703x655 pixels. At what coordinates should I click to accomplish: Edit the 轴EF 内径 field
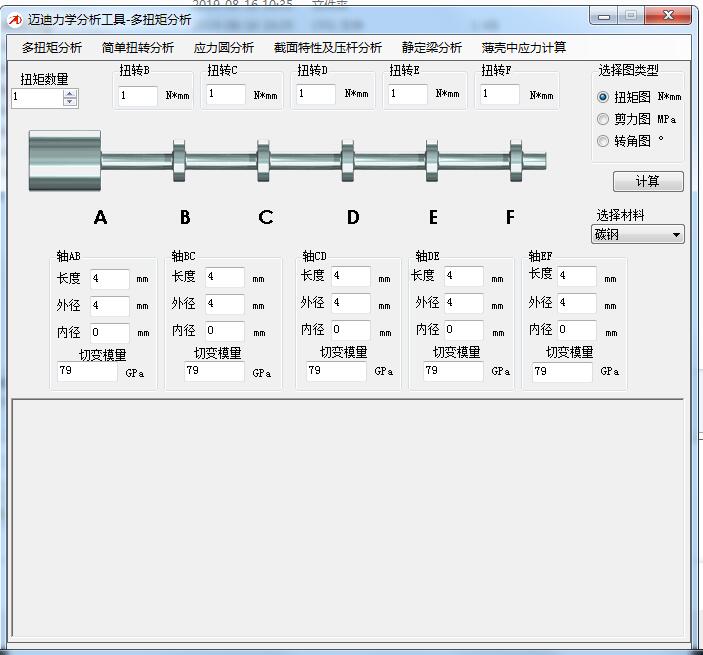tap(577, 330)
